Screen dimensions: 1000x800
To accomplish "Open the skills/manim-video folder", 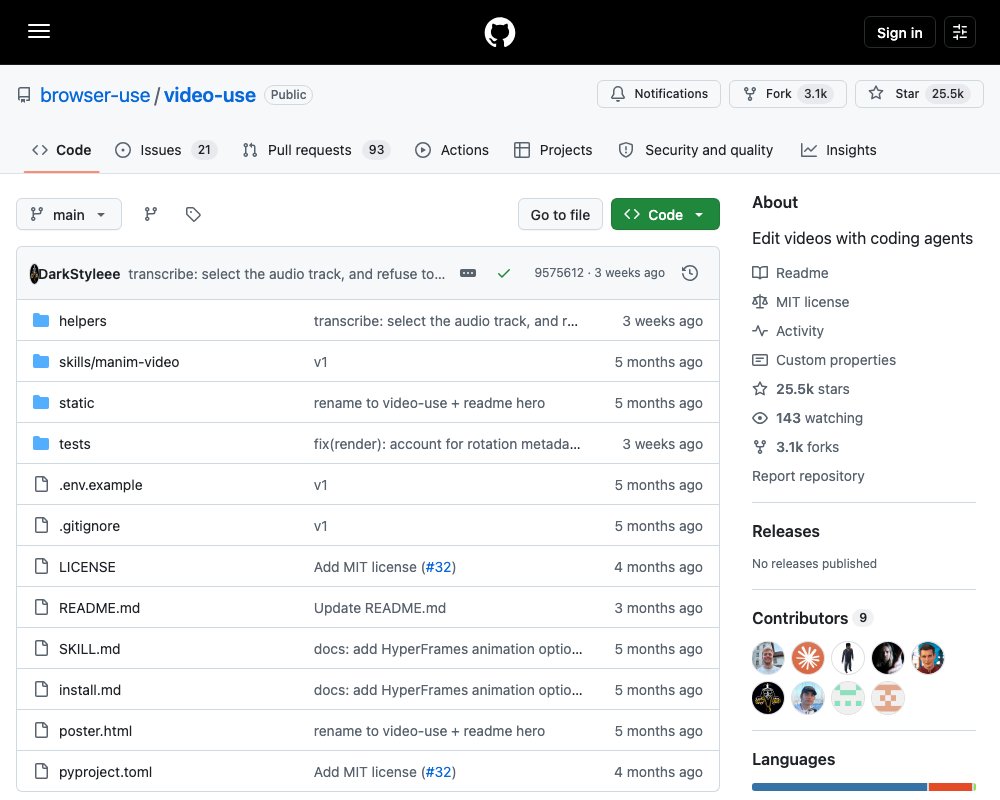I will (119, 362).
